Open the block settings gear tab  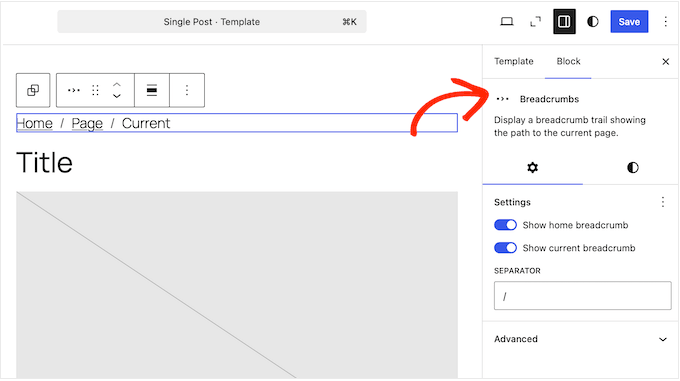click(533, 168)
